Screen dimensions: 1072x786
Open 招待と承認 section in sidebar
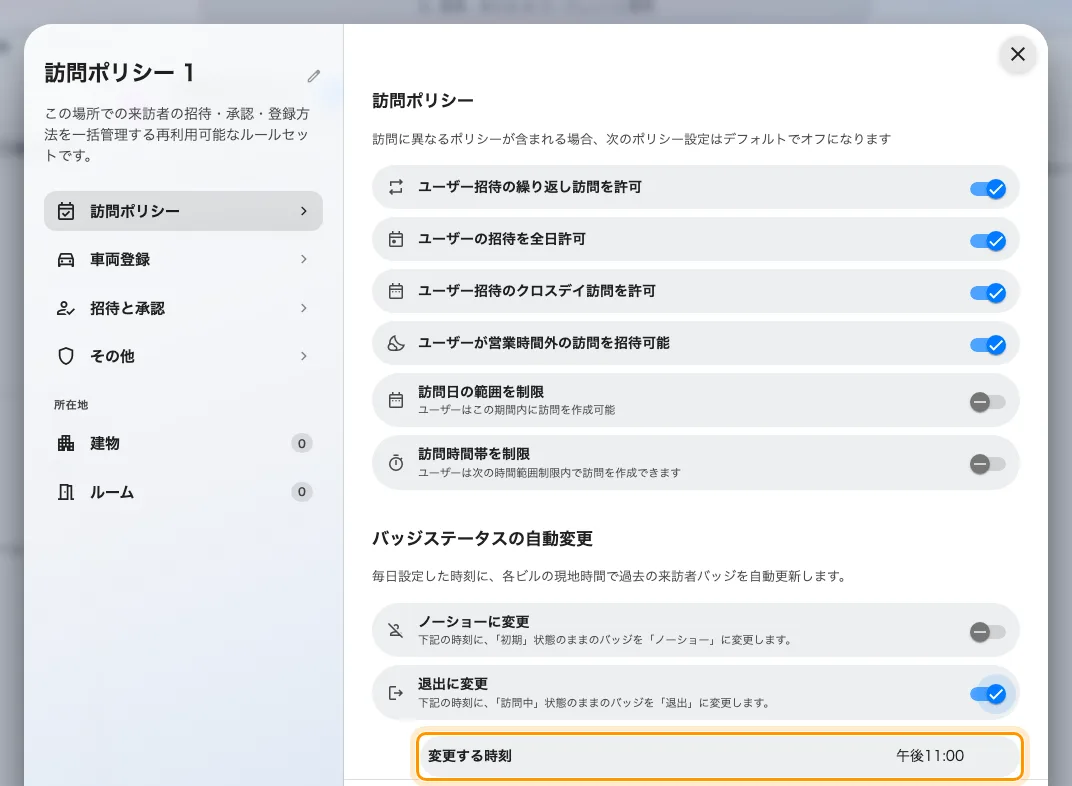click(x=183, y=308)
